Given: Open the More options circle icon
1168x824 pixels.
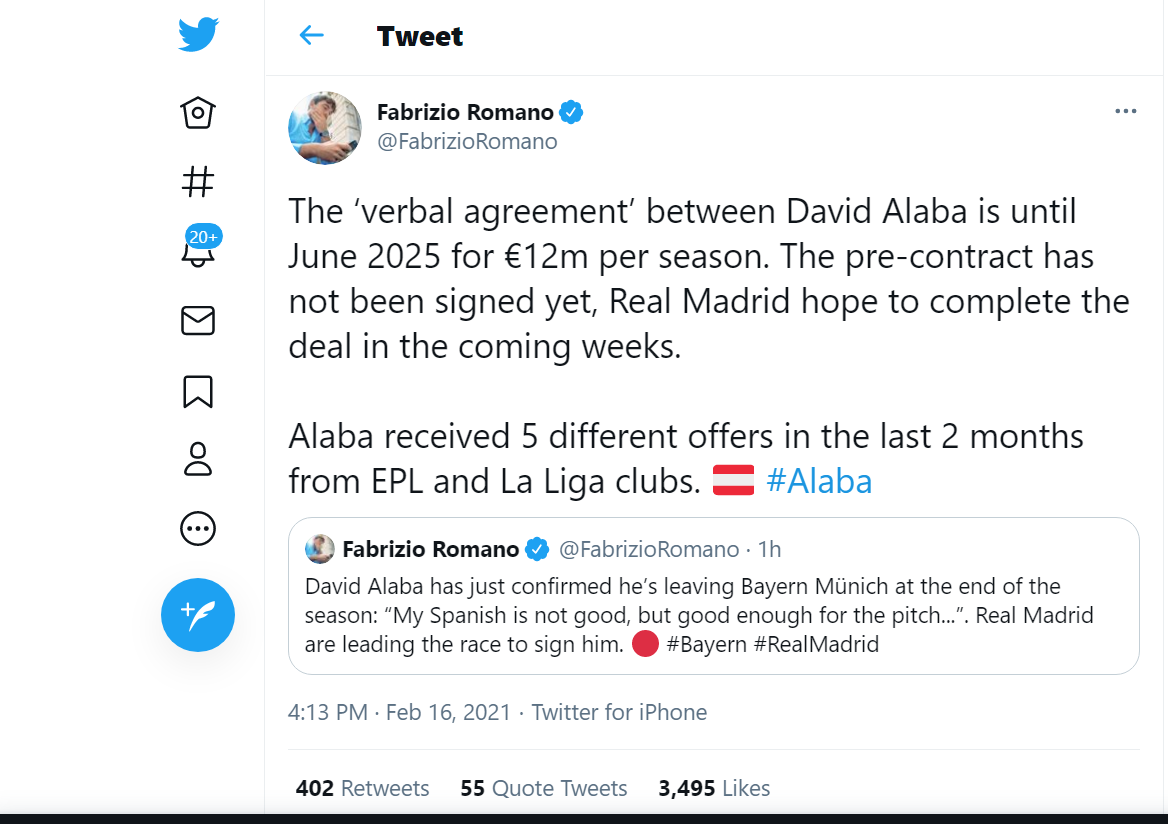Looking at the screenshot, I should pyautogui.click(x=197, y=528).
